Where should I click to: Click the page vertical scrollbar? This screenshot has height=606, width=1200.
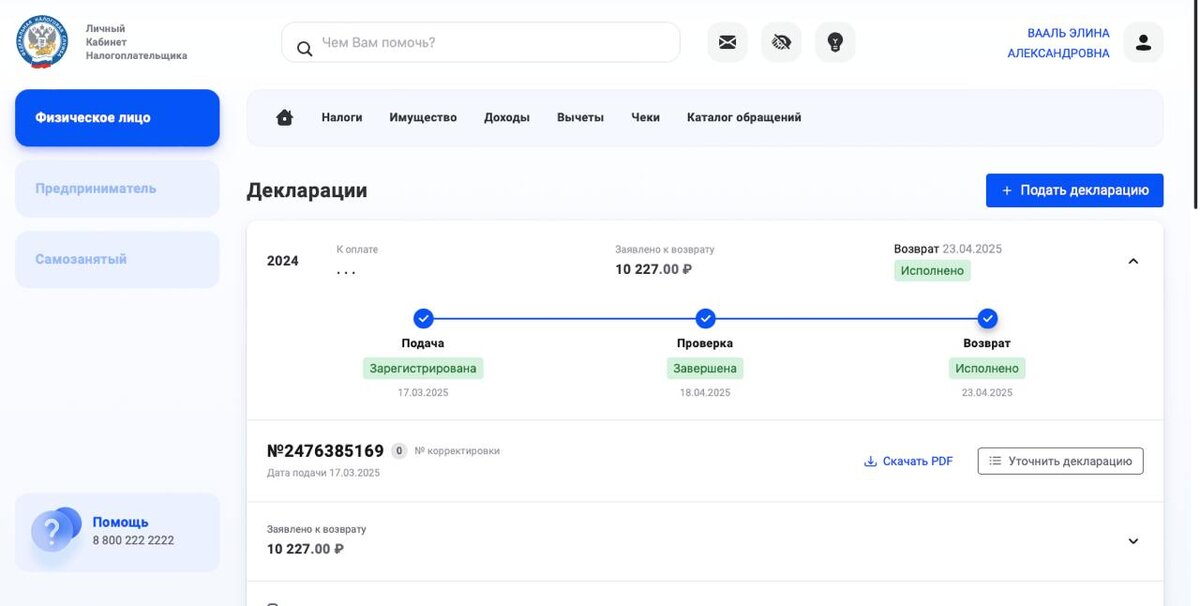click(1196, 104)
